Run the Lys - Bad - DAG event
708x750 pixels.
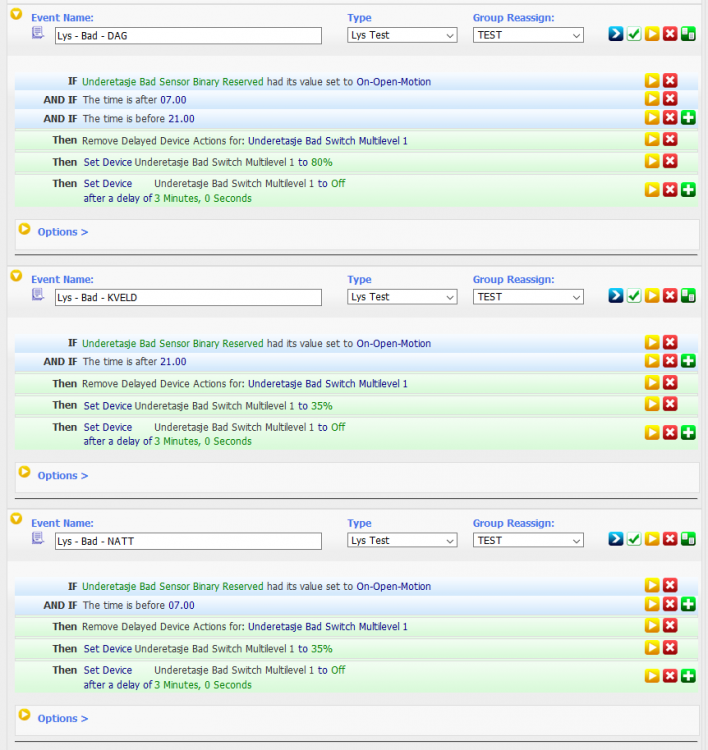(616, 35)
